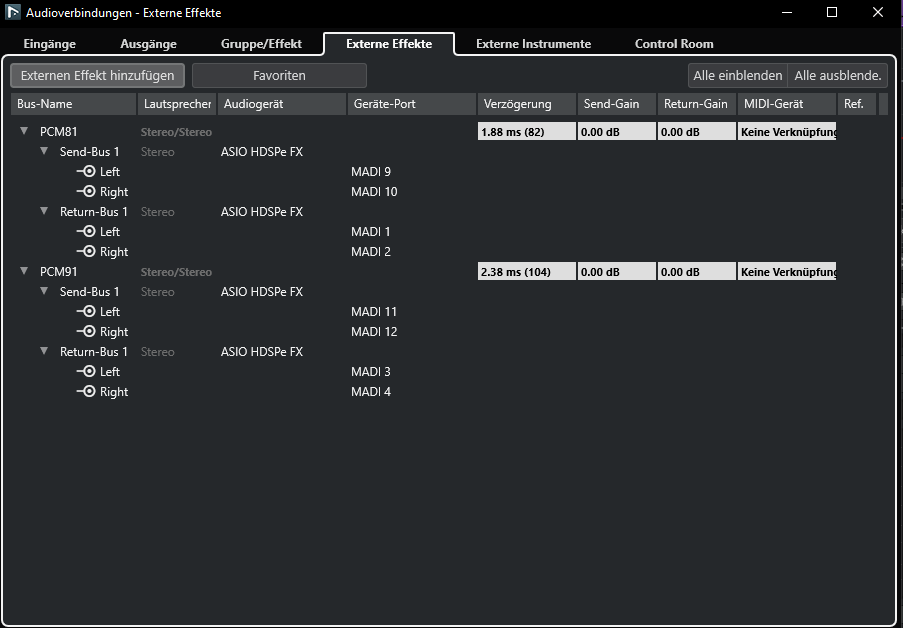
Task: Click the Lautsprecher column header
Action: (x=177, y=104)
